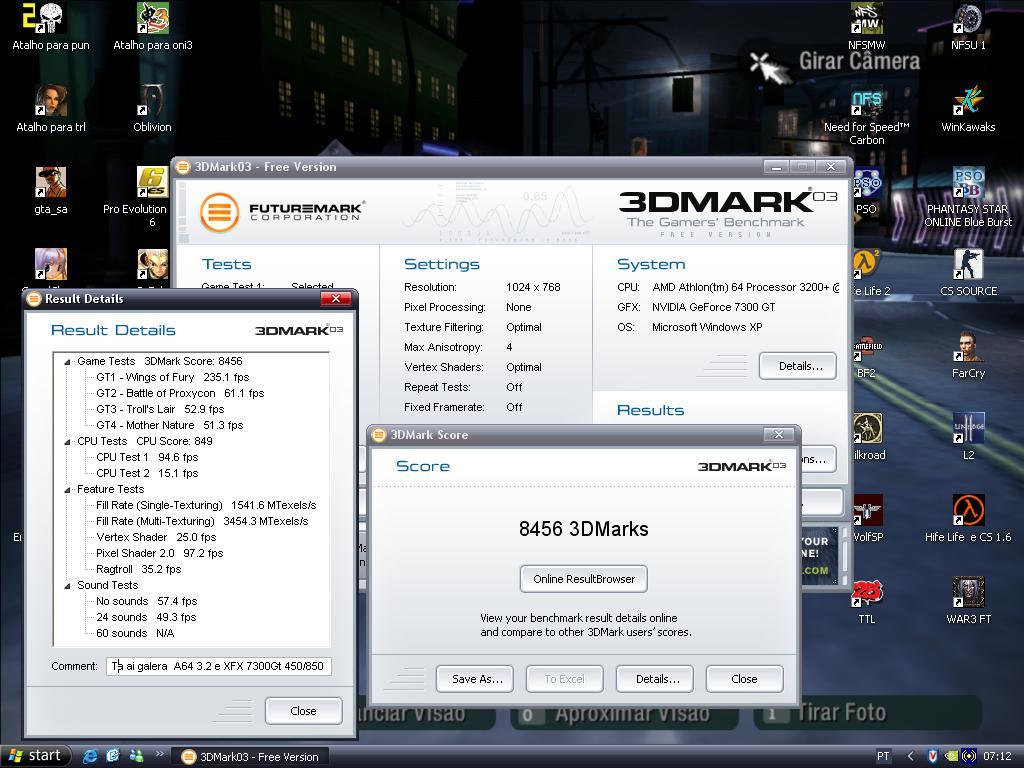Select 'GT1 - Wings of Fury' row
1024x768 pixels.
[172, 377]
